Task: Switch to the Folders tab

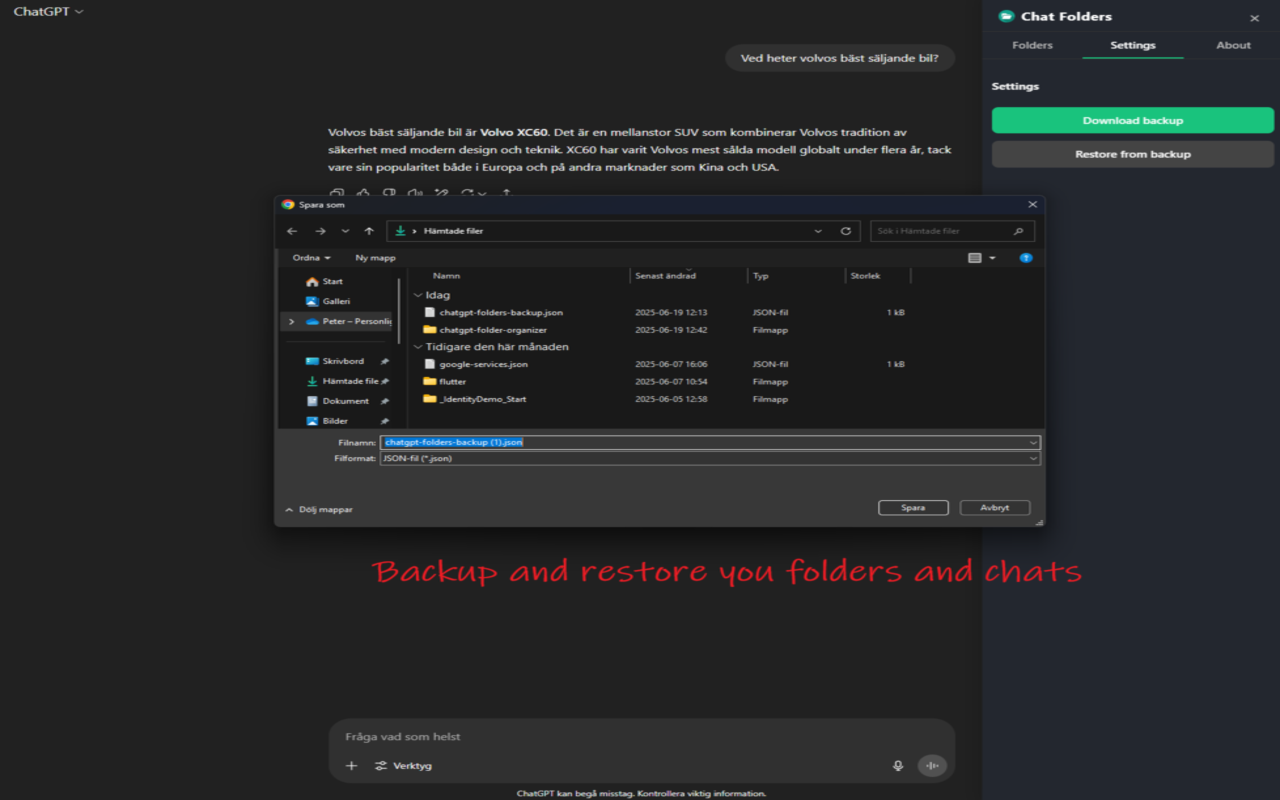Action: click(1032, 45)
